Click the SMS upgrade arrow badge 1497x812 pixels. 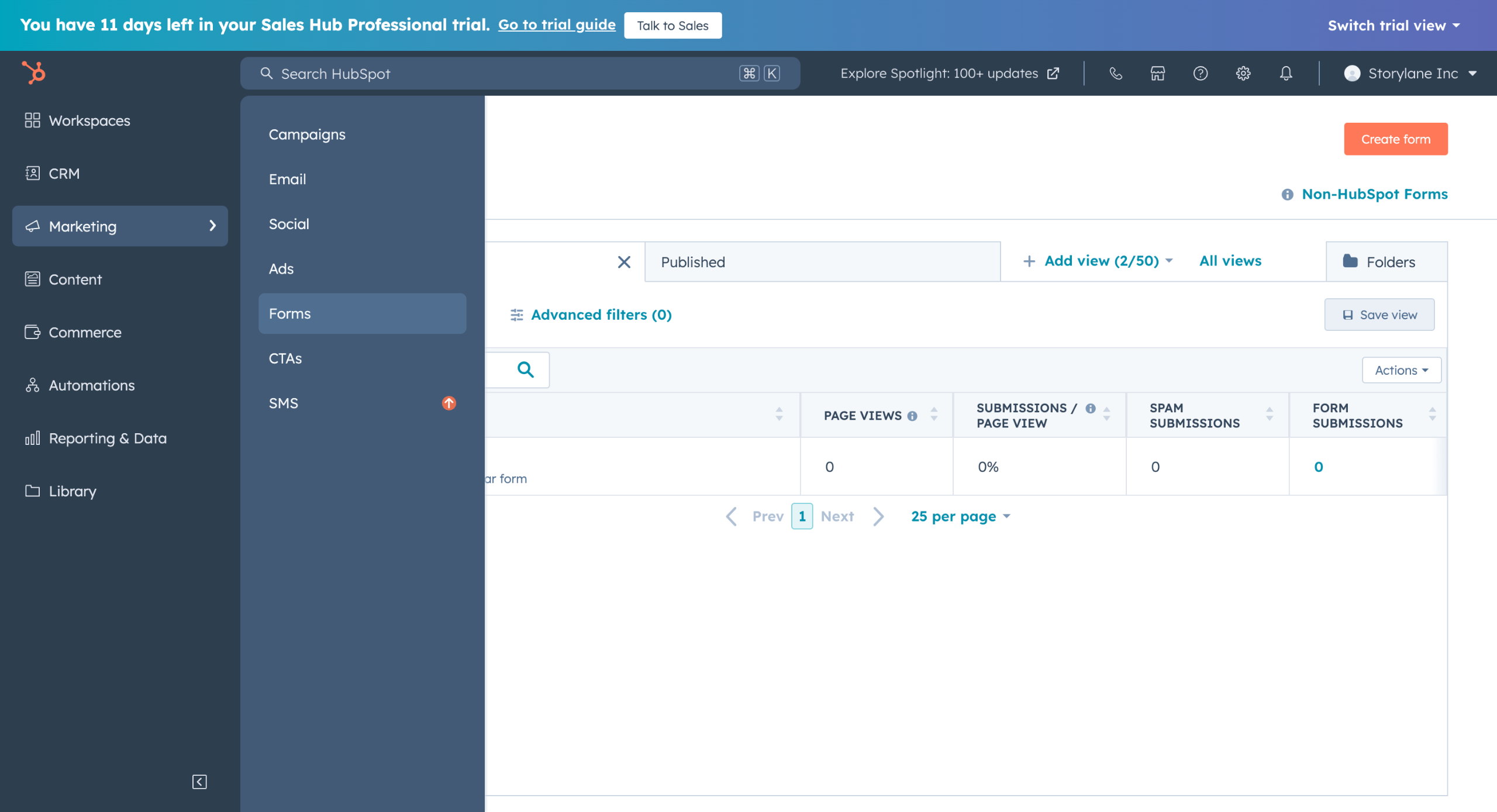pos(449,403)
